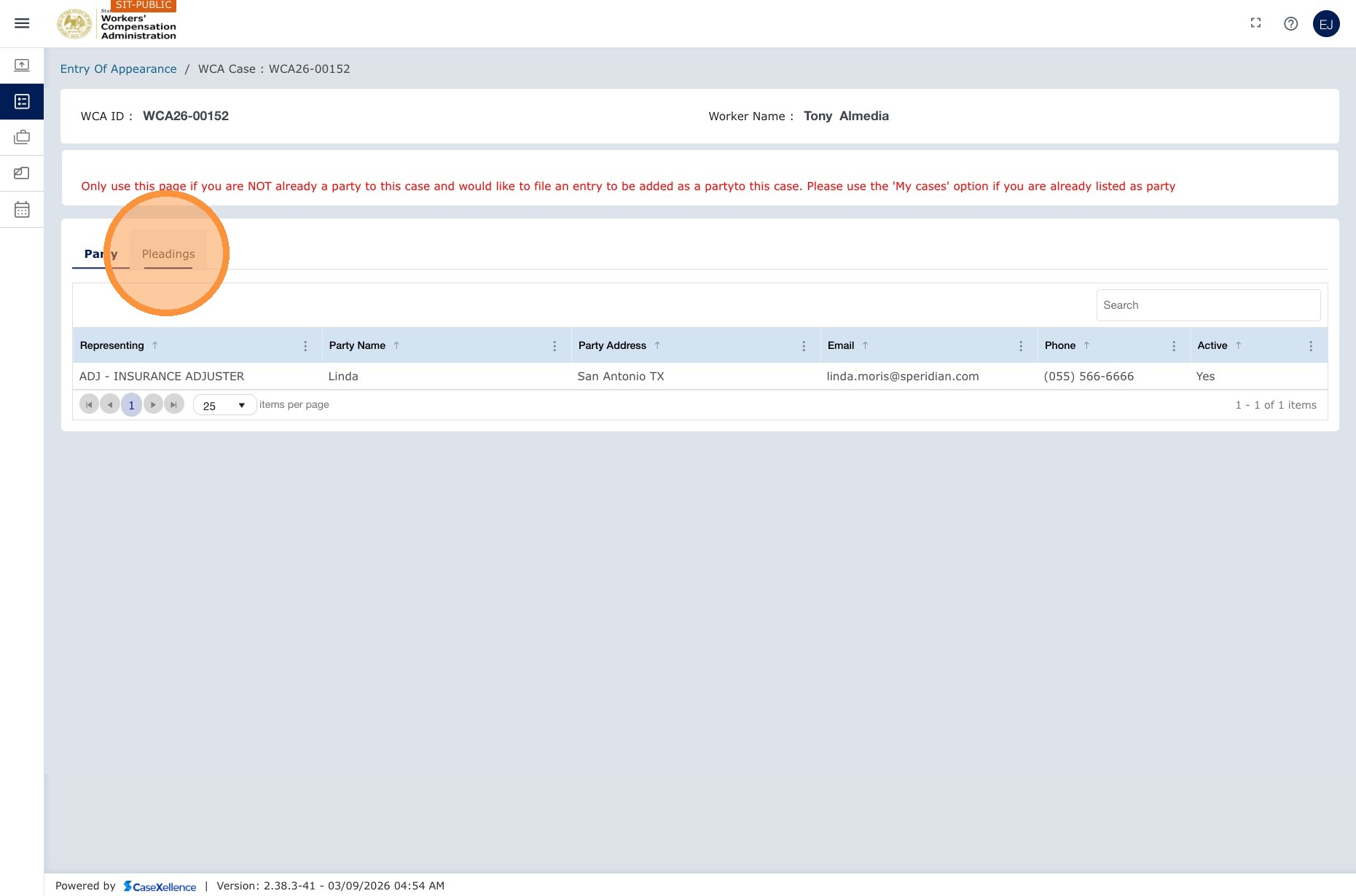
Task: Switch to the Pleadings tab
Action: click(x=168, y=254)
